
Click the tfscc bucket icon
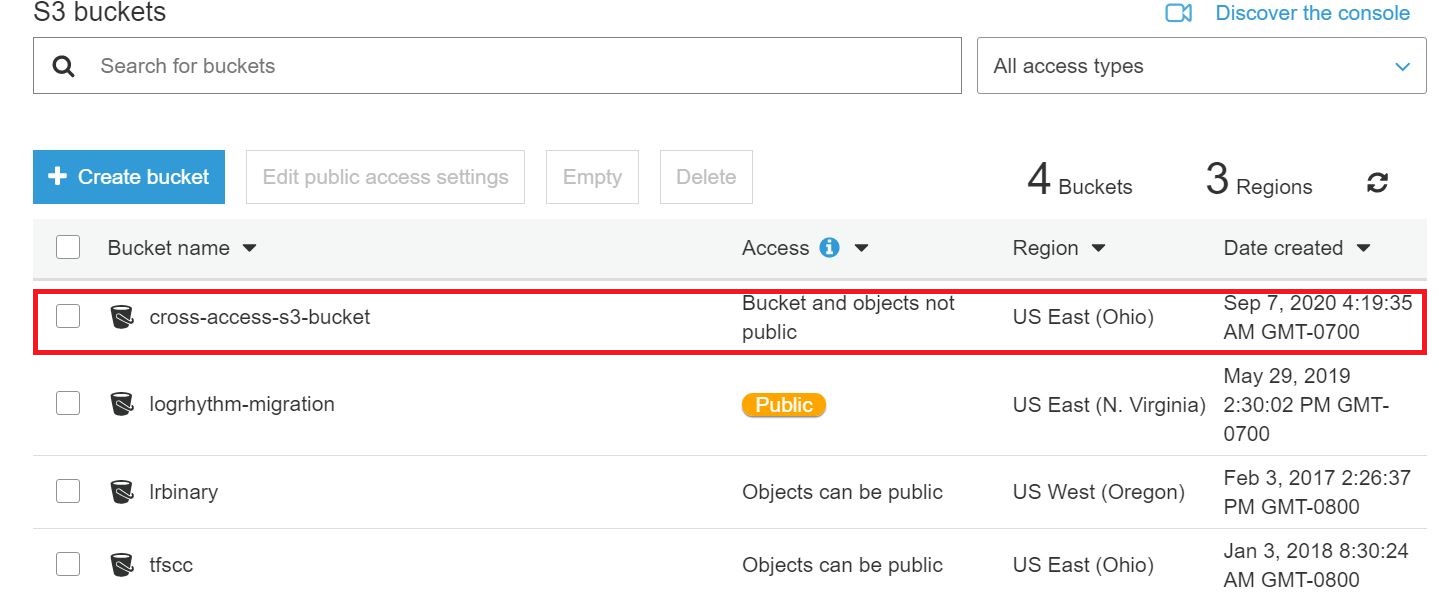click(x=122, y=564)
